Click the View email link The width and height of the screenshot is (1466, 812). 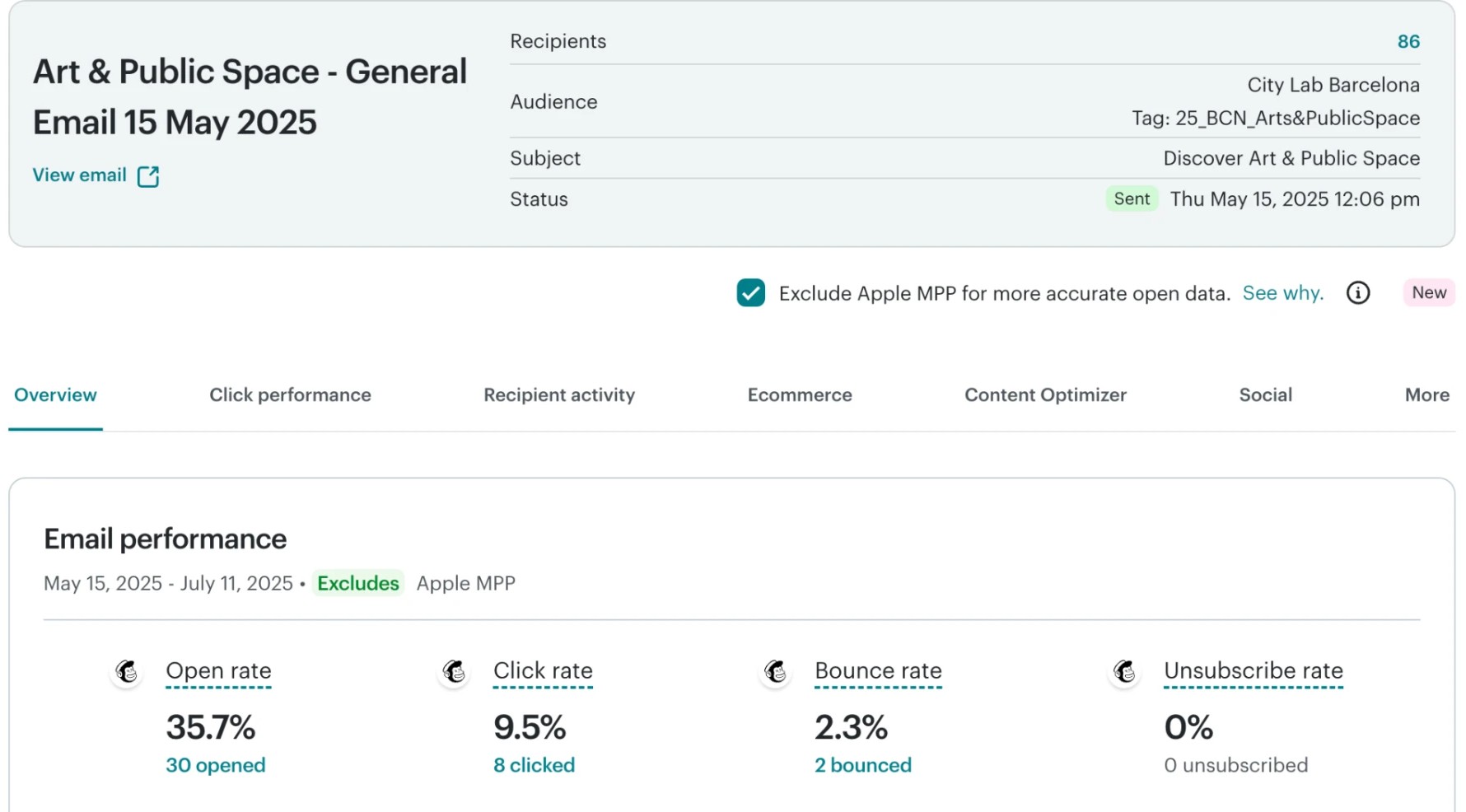click(79, 175)
